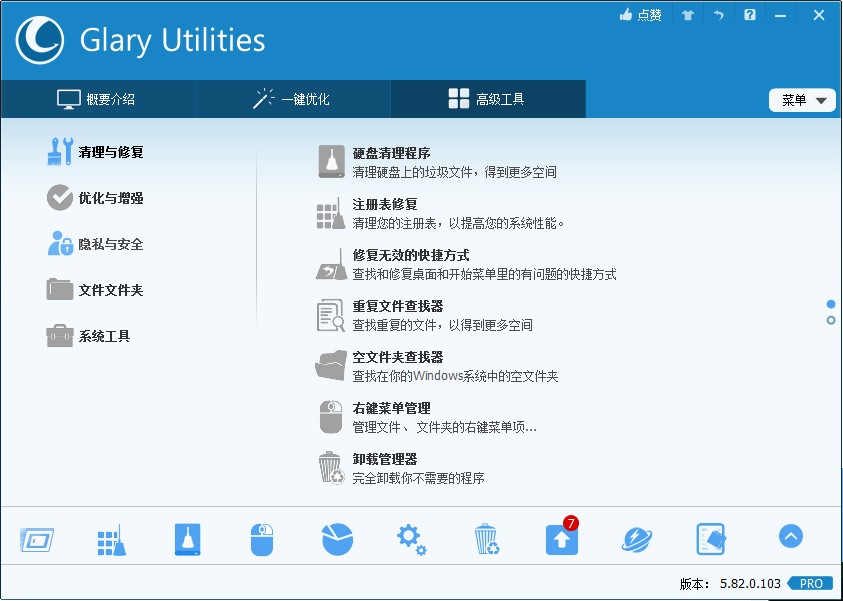Screen dimensions: 843x601
Task: Open the 菜单 dropdown
Action: tap(802, 100)
